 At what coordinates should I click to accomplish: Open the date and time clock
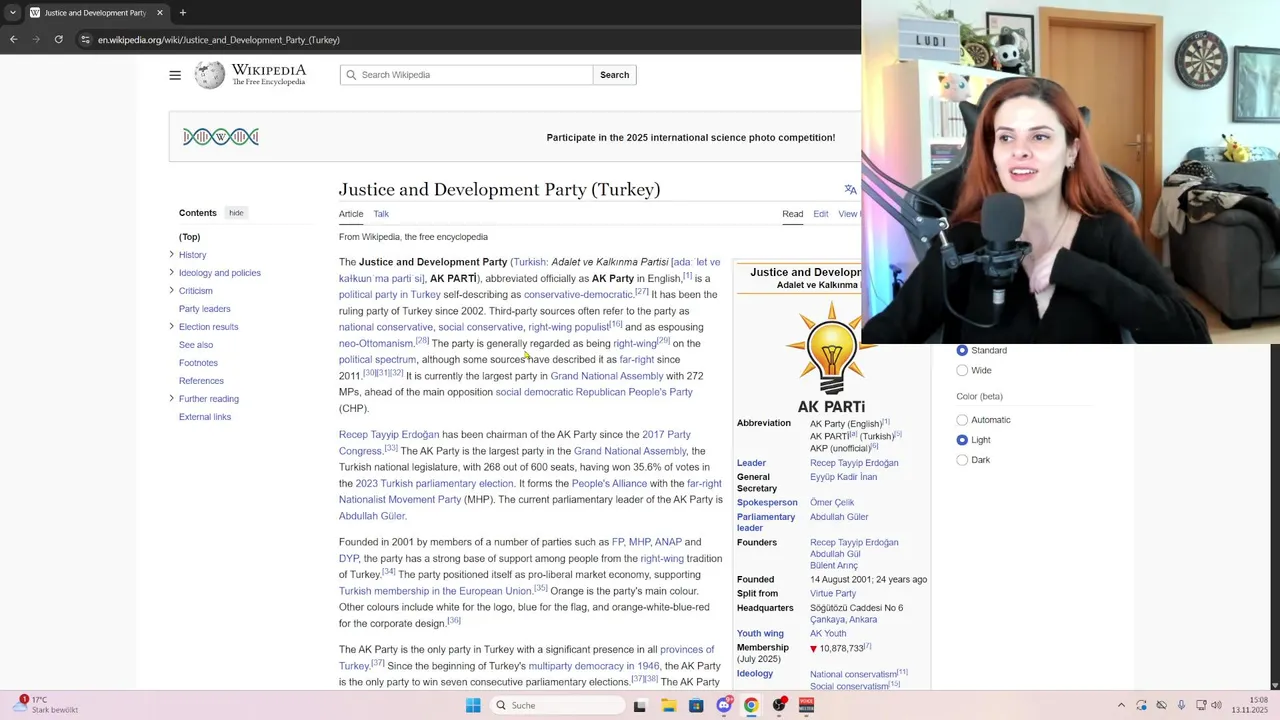[1250, 705]
